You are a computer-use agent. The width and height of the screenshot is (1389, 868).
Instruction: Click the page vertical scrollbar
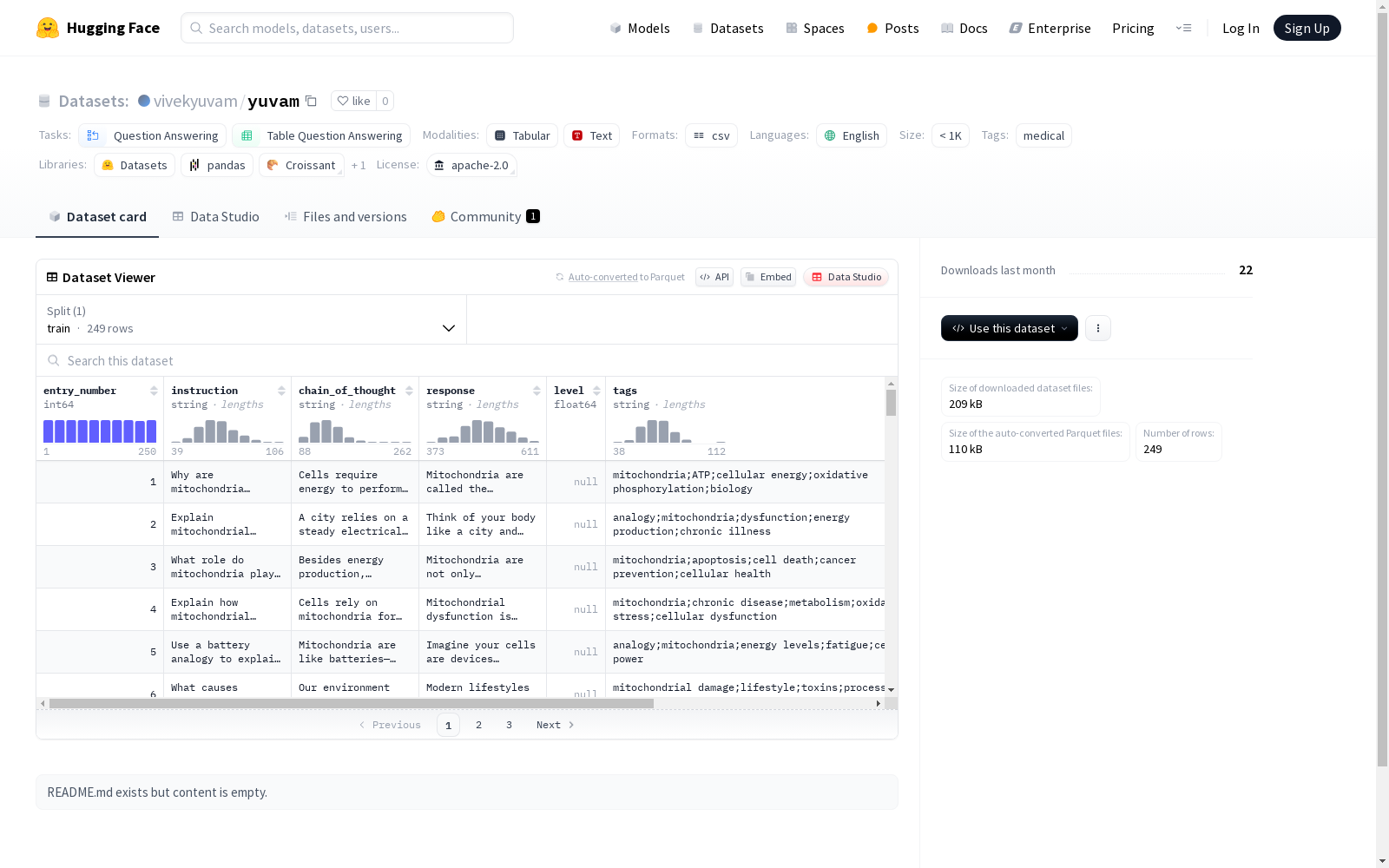click(1382, 391)
